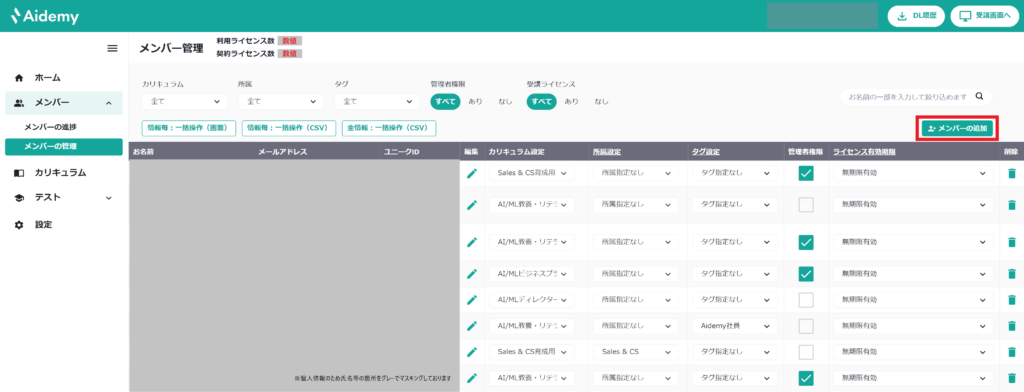
Task: Open the タグ filter dropdown
Action: [377, 102]
